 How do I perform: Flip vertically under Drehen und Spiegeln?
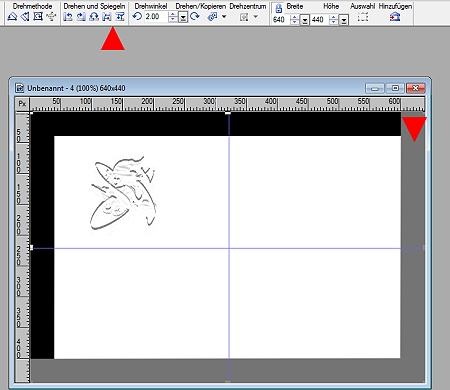point(120,17)
